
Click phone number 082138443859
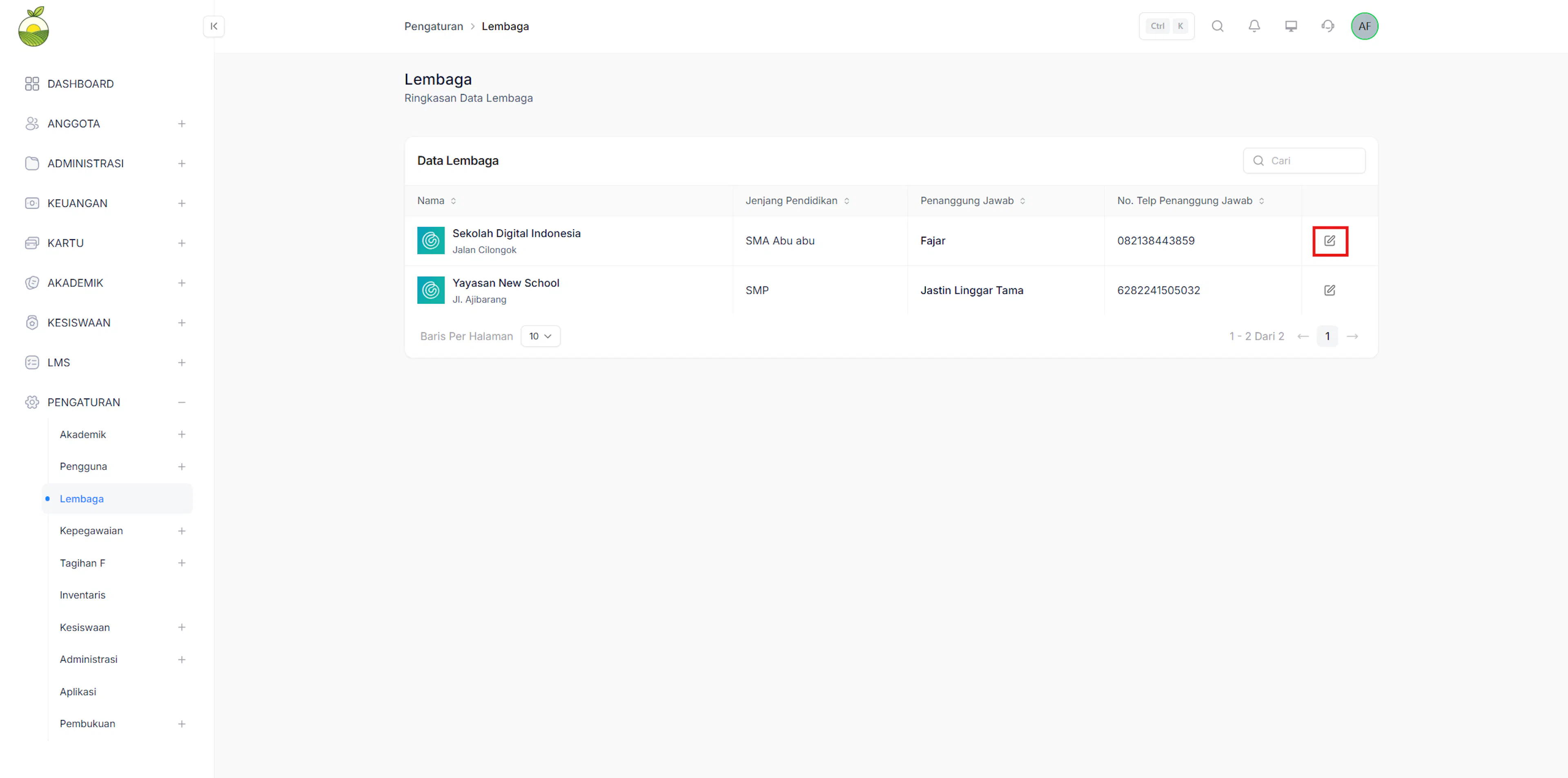point(1156,241)
